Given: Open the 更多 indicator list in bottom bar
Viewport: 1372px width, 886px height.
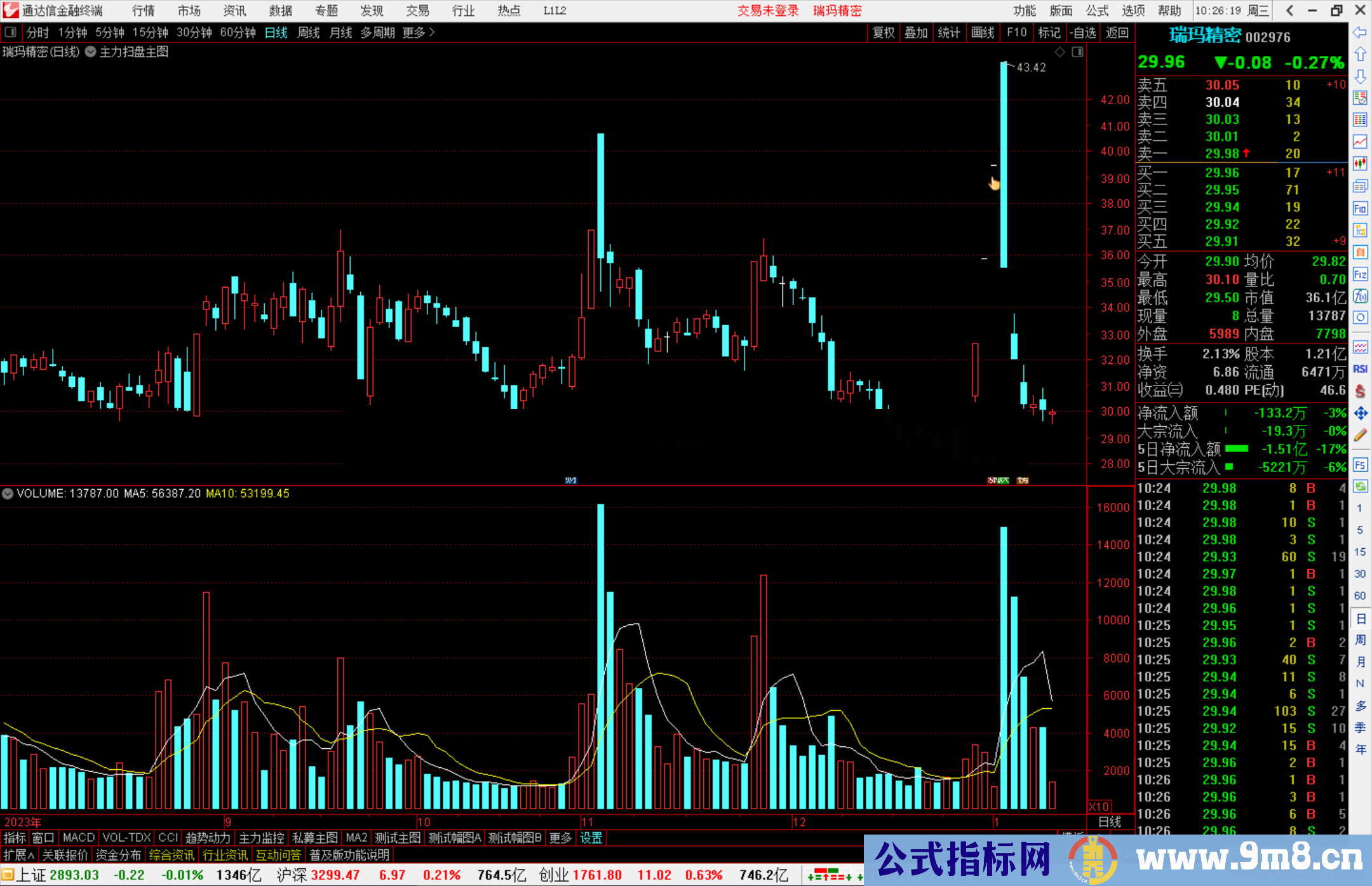Looking at the screenshot, I should 560,838.
